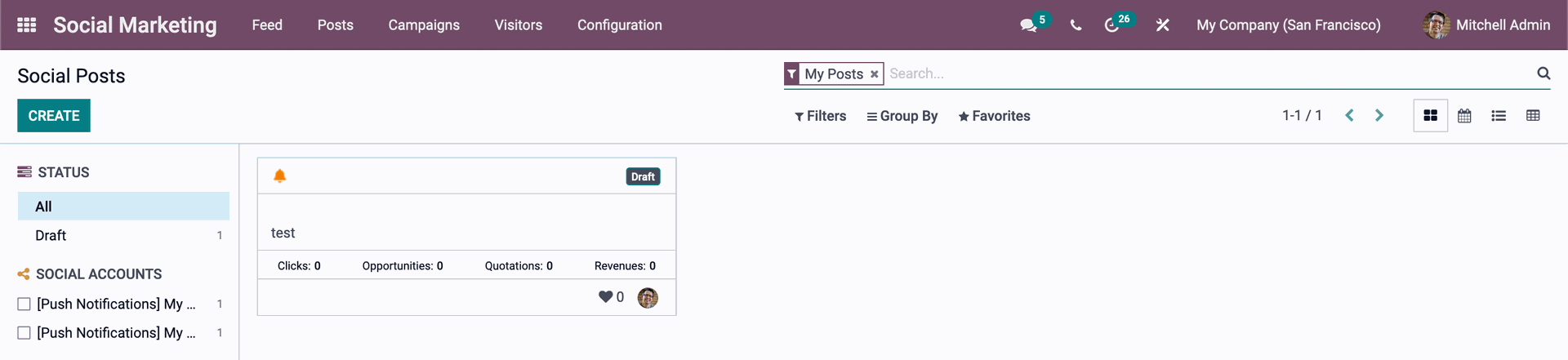This screenshot has height=360, width=1568.
Task: Open the Favorites dropdown
Action: click(x=994, y=116)
